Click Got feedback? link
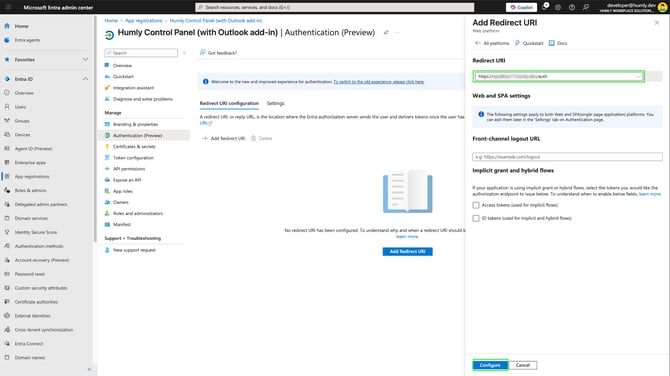670x376 pixels. pyautogui.click(x=218, y=53)
